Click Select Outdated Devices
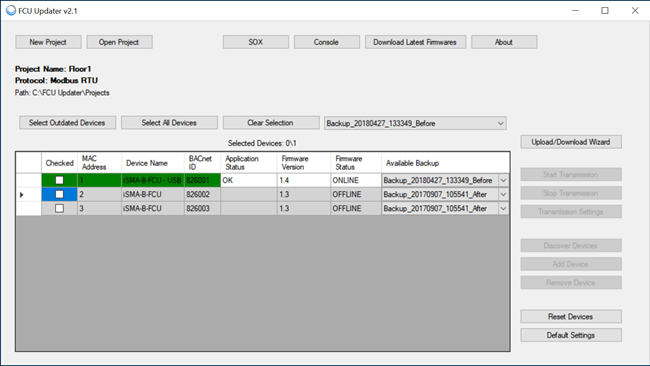 tap(67, 123)
